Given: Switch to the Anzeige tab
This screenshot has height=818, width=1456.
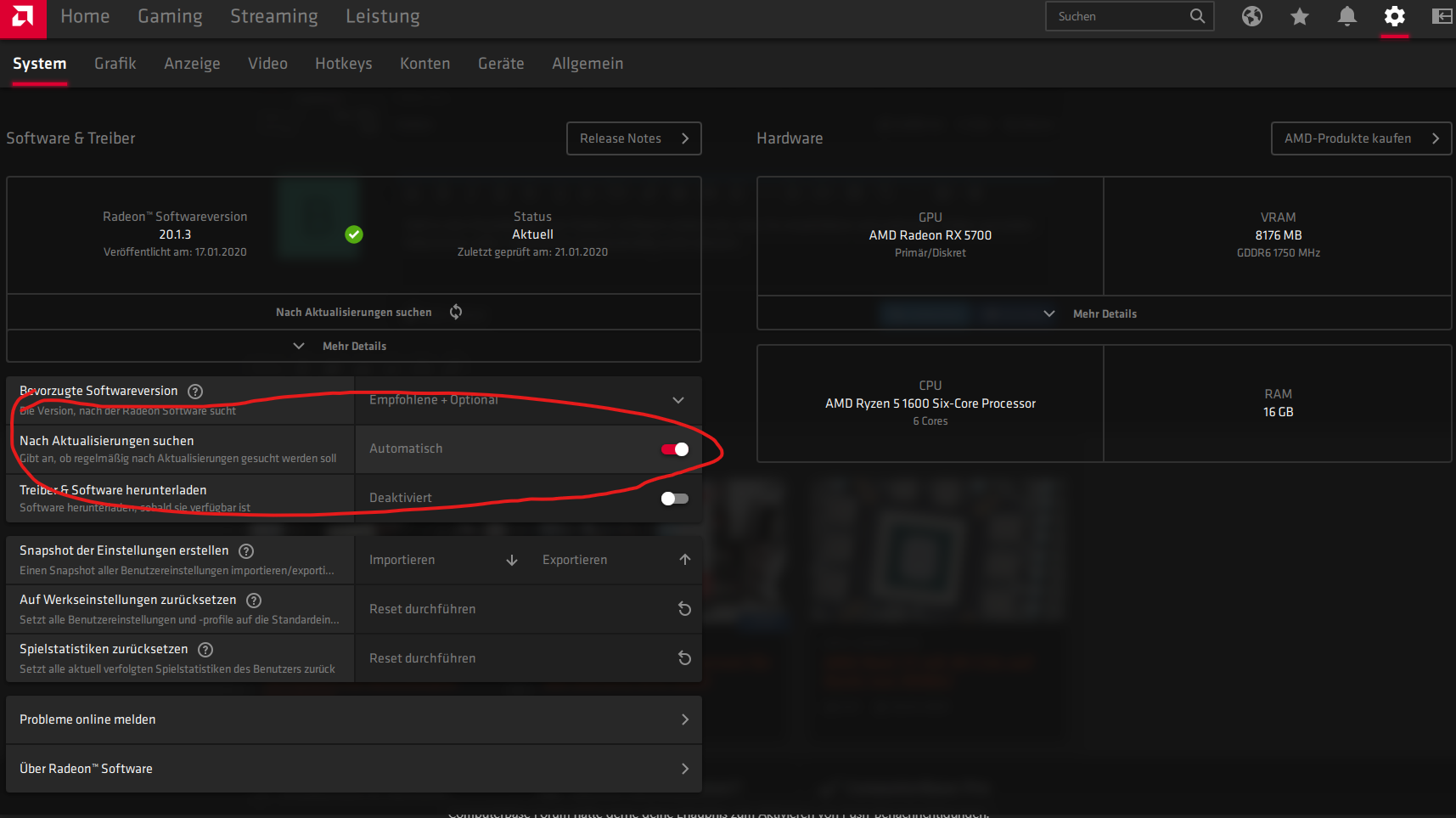Looking at the screenshot, I should pyautogui.click(x=192, y=64).
